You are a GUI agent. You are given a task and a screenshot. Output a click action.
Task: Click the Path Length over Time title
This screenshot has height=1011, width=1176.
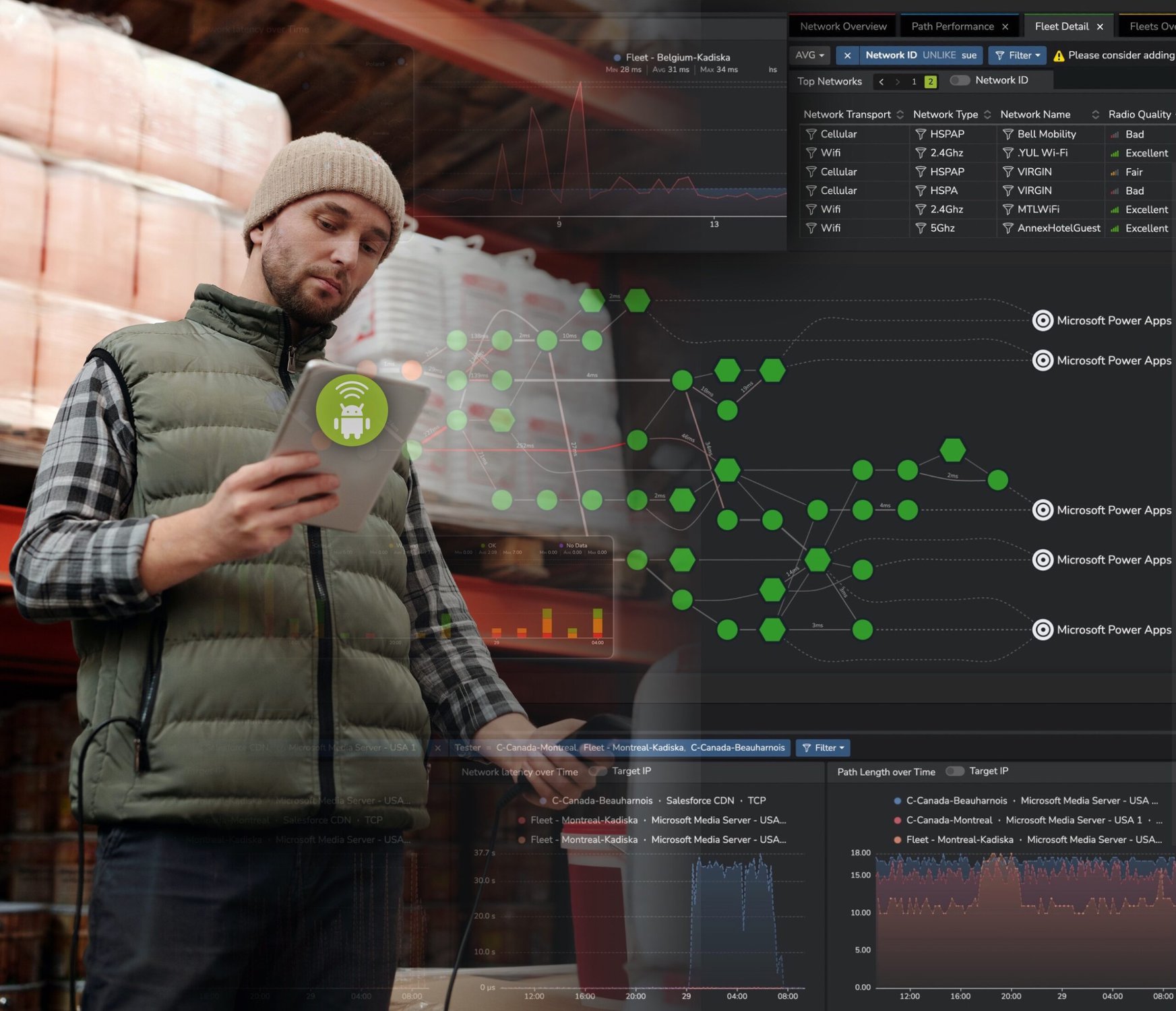(886, 772)
